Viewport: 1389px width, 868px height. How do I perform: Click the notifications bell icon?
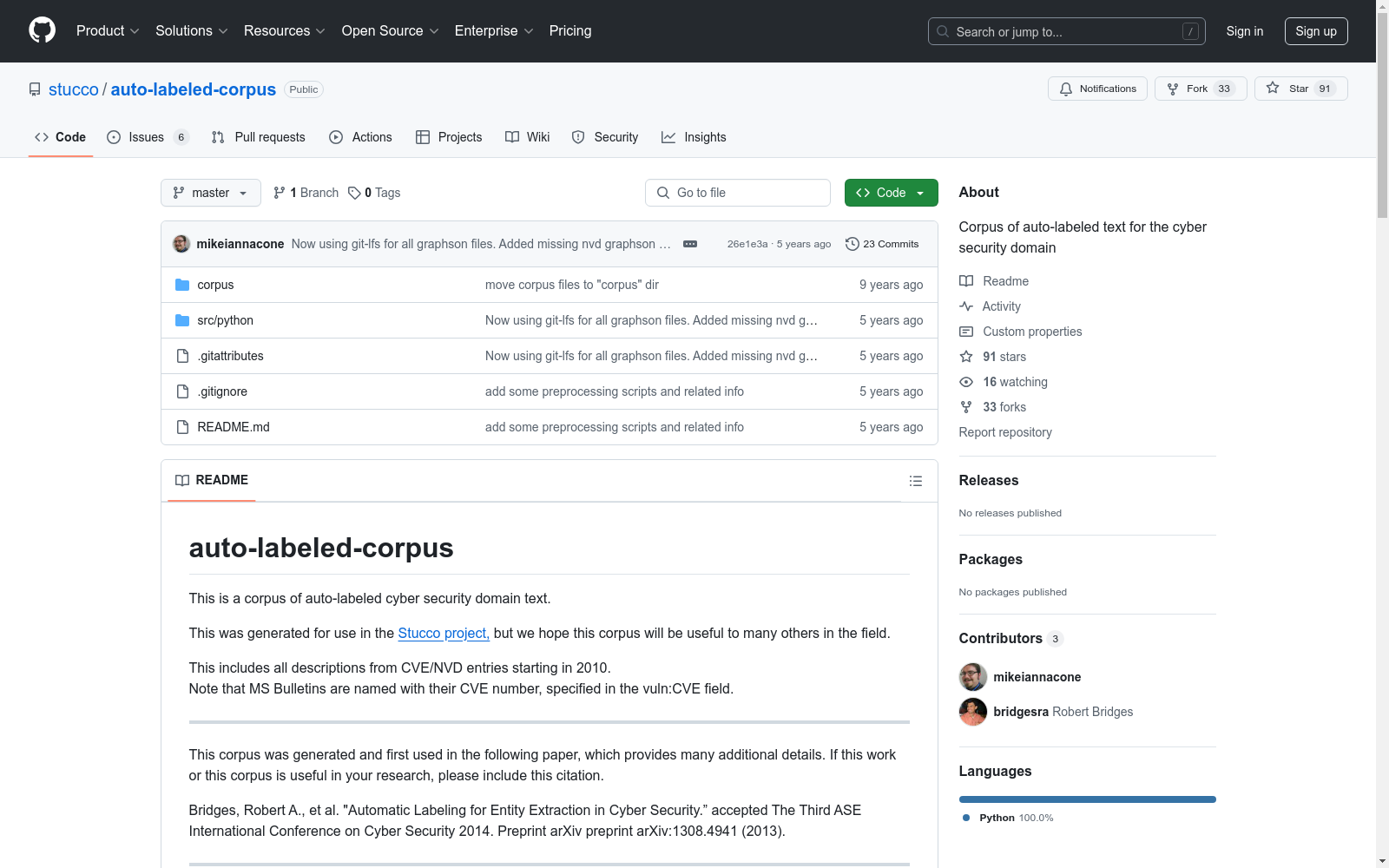[x=1066, y=89]
